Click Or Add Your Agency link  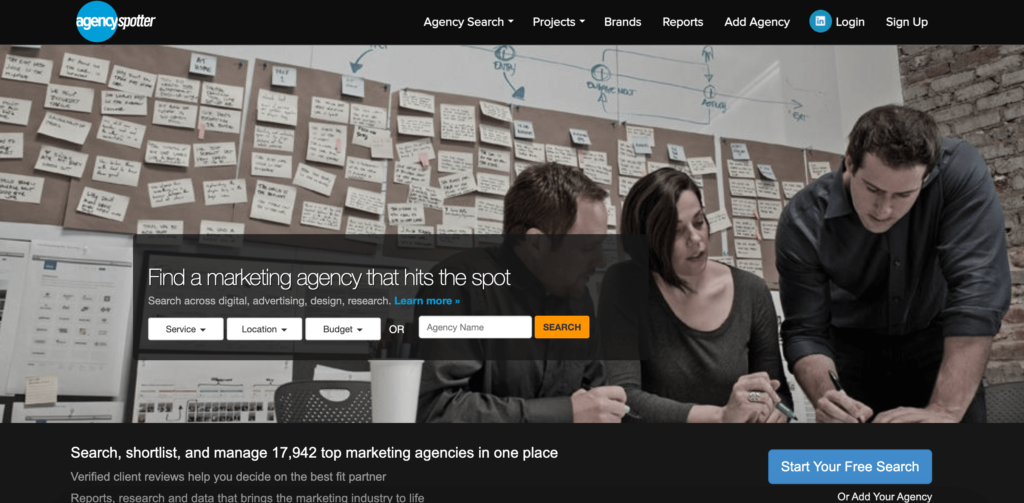884,496
